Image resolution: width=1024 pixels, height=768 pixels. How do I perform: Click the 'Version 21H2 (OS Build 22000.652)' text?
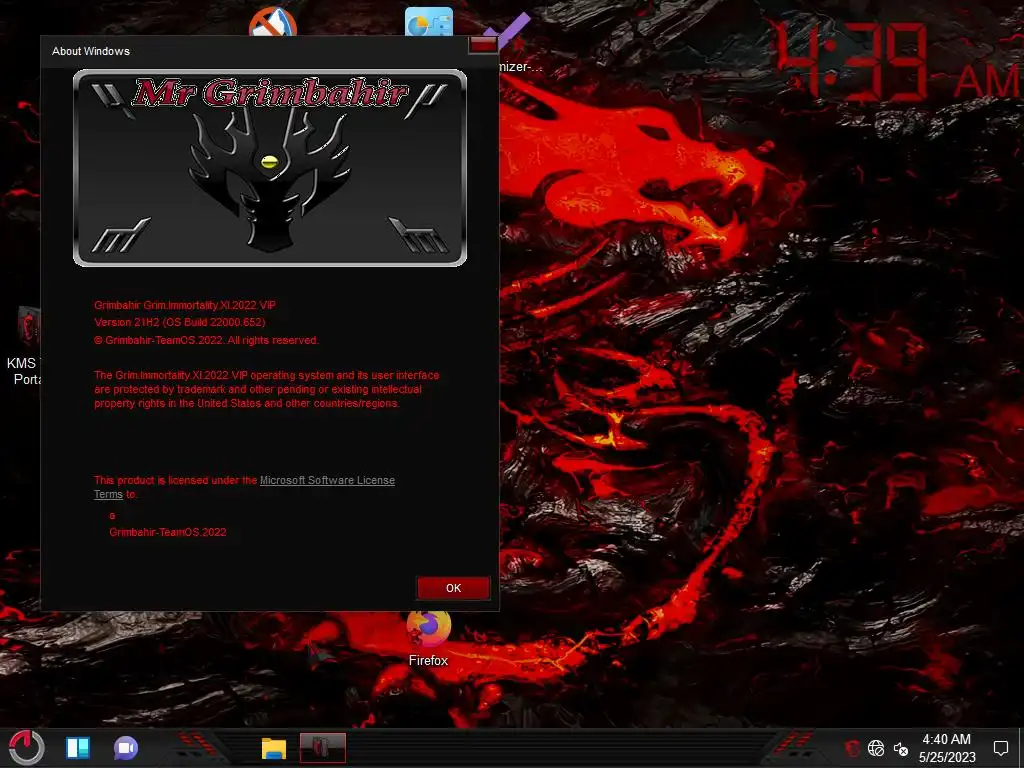tap(180, 322)
